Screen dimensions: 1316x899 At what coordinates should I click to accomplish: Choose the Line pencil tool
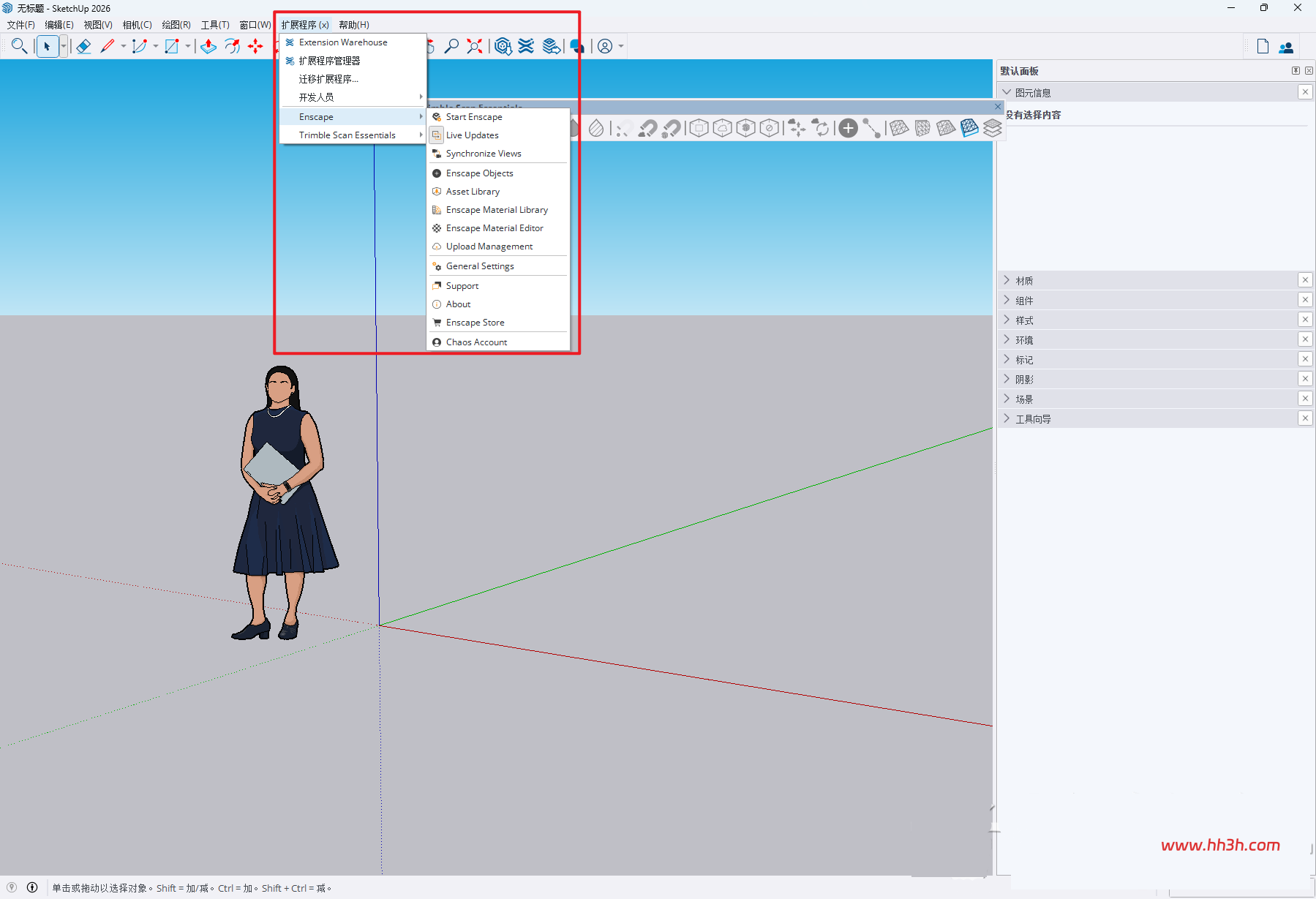click(x=108, y=46)
